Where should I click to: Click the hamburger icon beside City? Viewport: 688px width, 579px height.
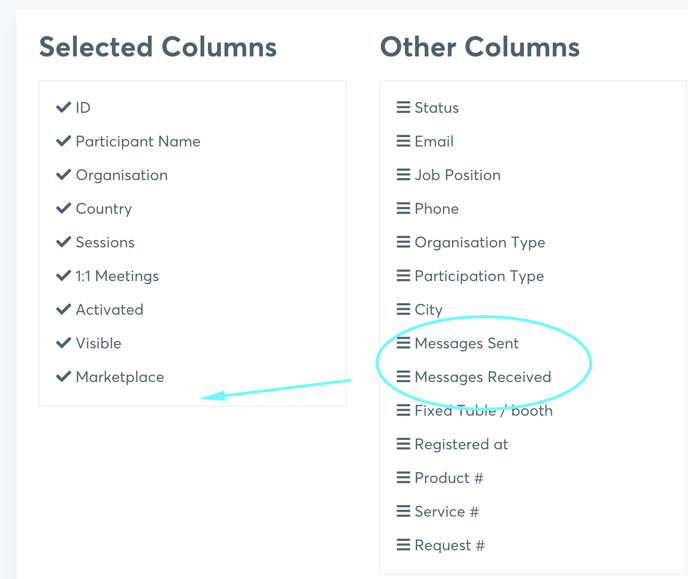403,310
